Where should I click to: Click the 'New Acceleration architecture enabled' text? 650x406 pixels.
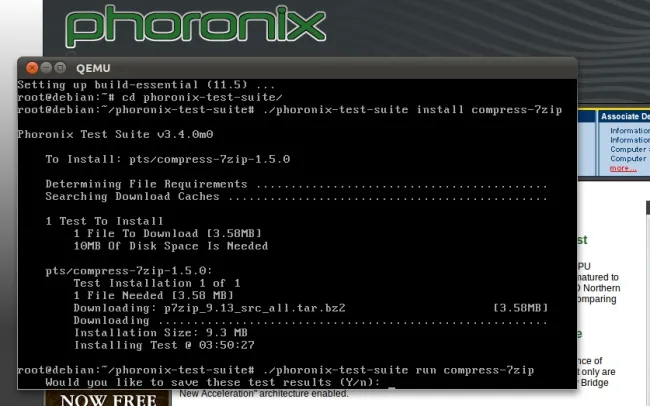pos(264,393)
